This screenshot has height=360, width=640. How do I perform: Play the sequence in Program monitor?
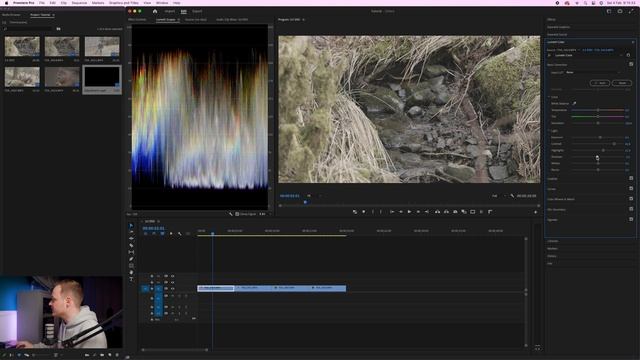click(x=409, y=212)
